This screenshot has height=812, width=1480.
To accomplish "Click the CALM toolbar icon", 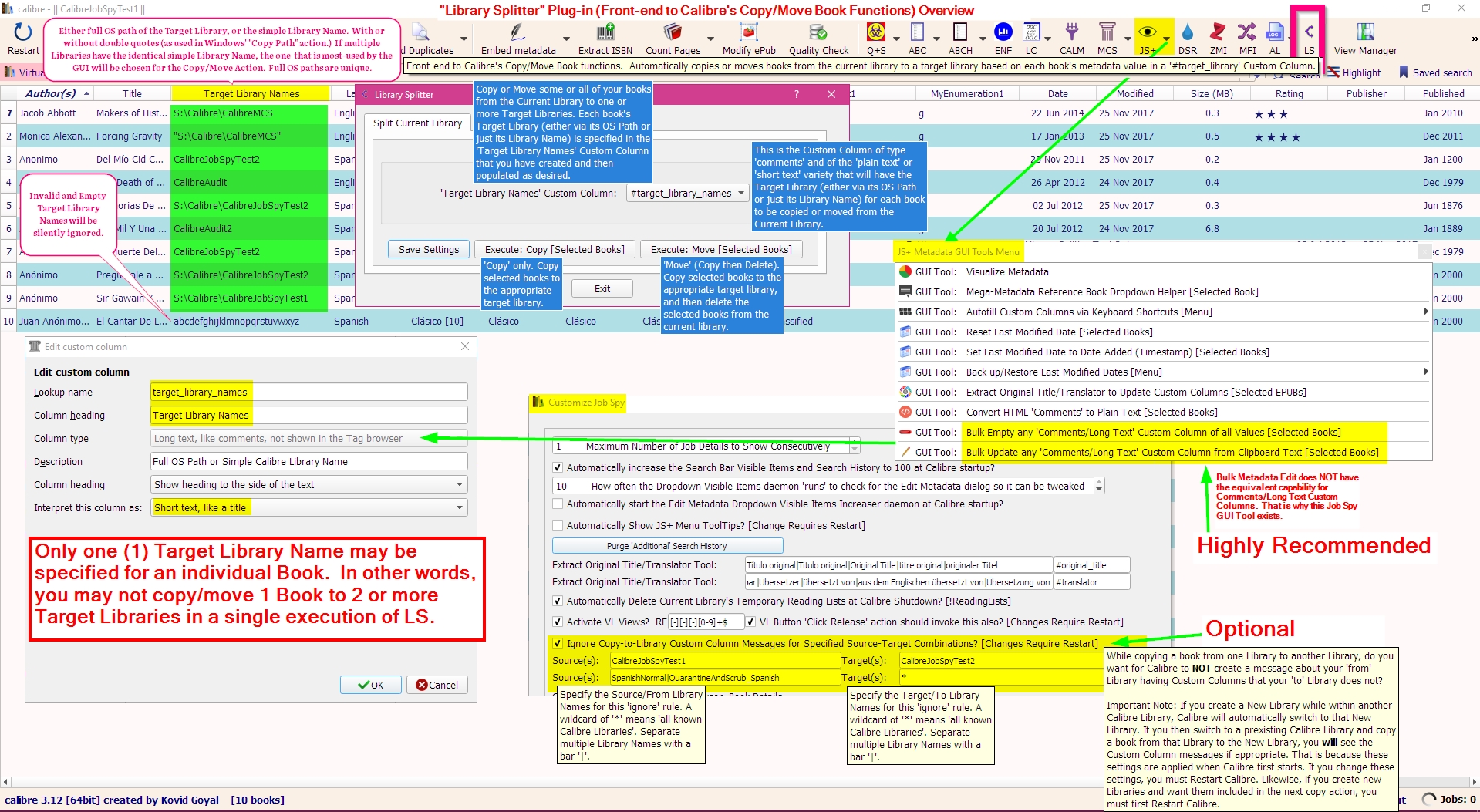I will [x=1072, y=32].
